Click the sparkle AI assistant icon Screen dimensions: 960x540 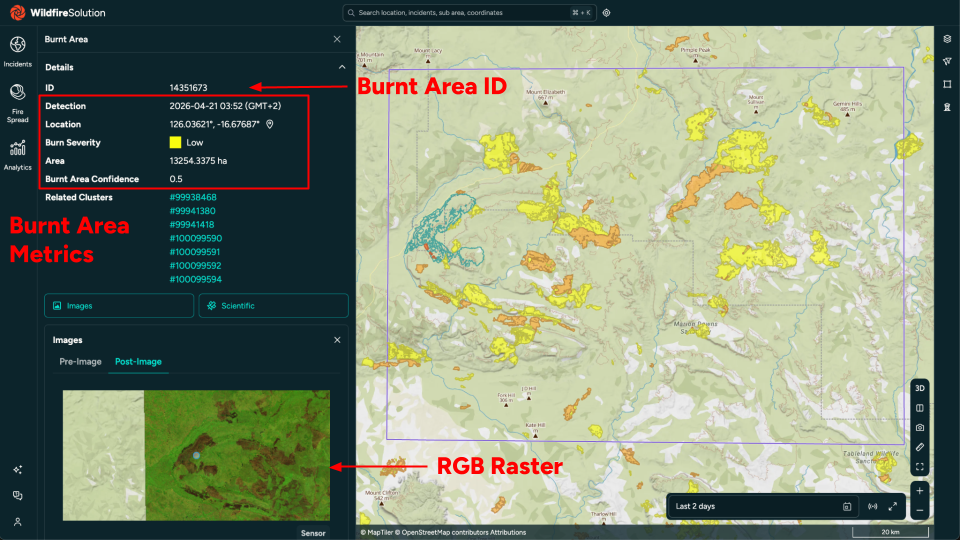coord(18,470)
